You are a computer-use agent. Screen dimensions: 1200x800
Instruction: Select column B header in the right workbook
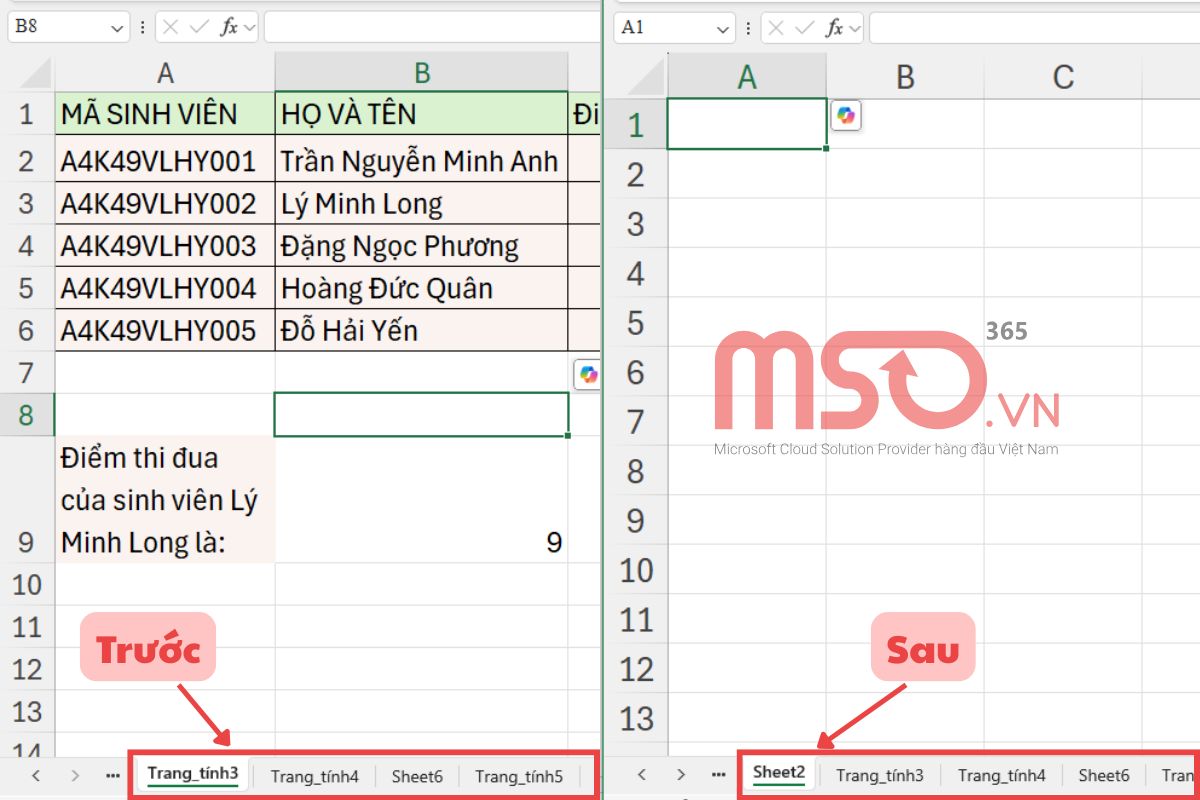[x=905, y=76]
